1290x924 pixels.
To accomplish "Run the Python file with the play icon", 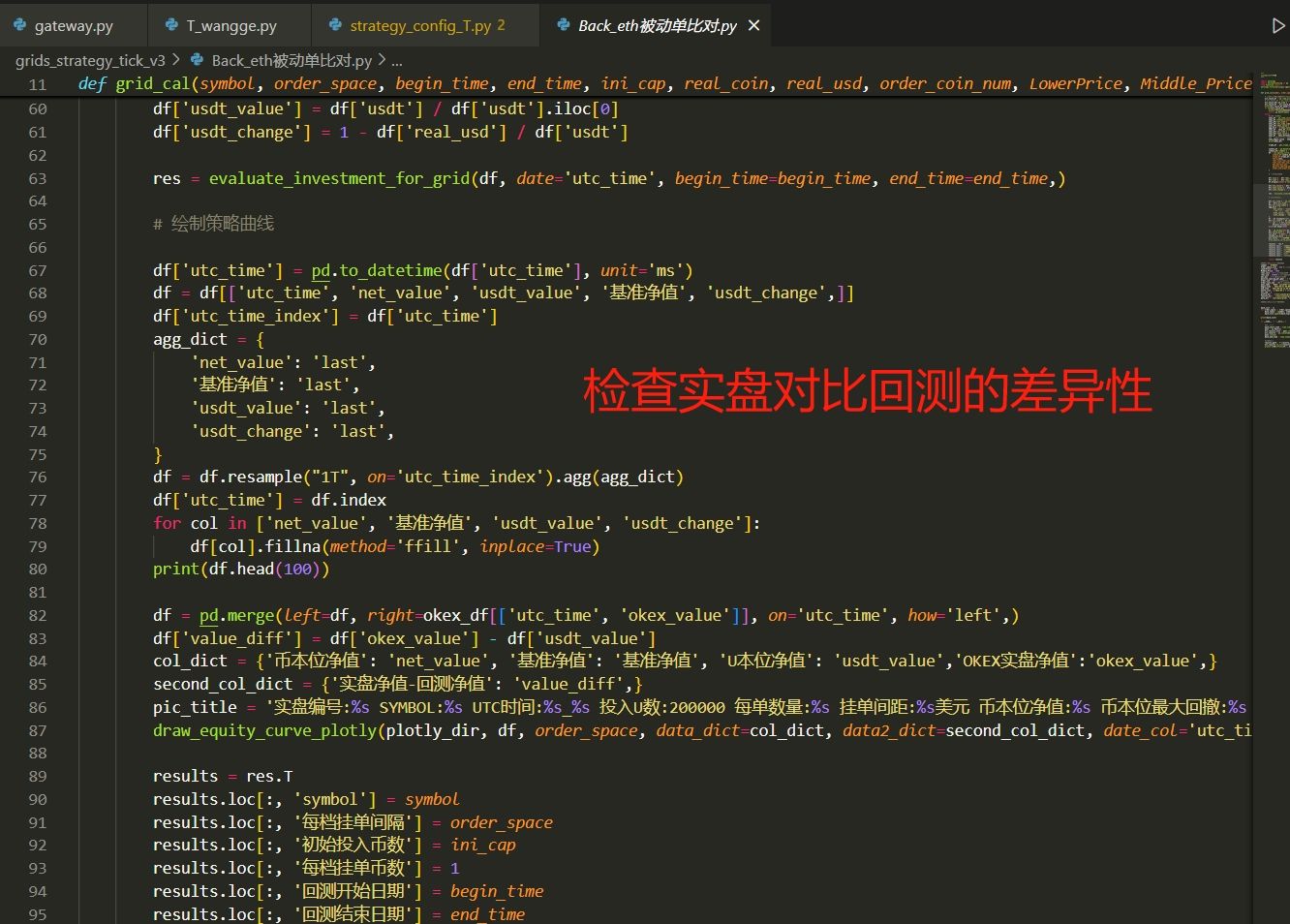I will pyautogui.click(x=1278, y=26).
